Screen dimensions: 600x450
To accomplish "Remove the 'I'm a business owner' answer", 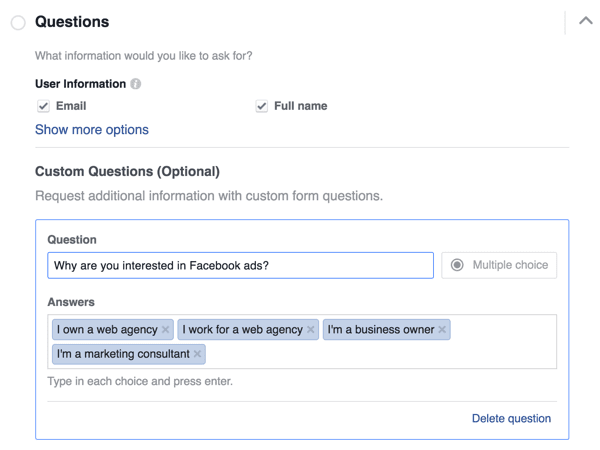I will pos(442,329).
